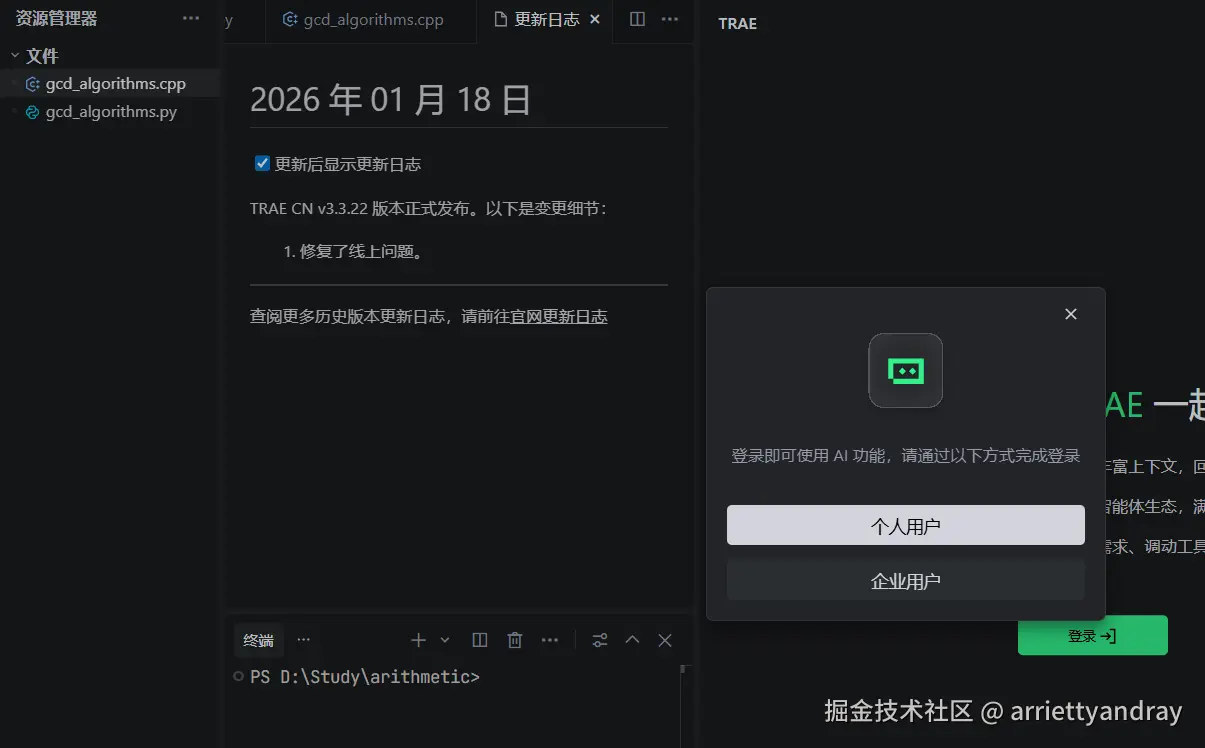Create a new terminal with plus icon
Viewport: 1205px width, 748px height.
click(x=419, y=640)
